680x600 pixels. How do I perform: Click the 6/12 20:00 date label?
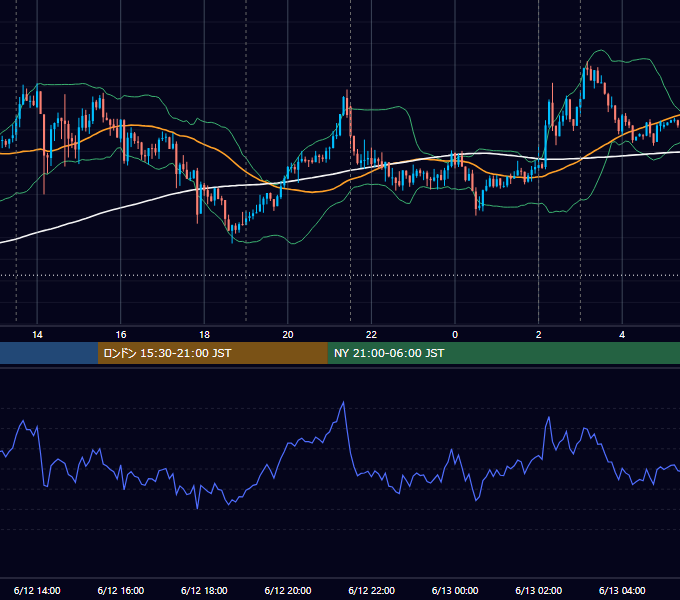tap(288, 590)
